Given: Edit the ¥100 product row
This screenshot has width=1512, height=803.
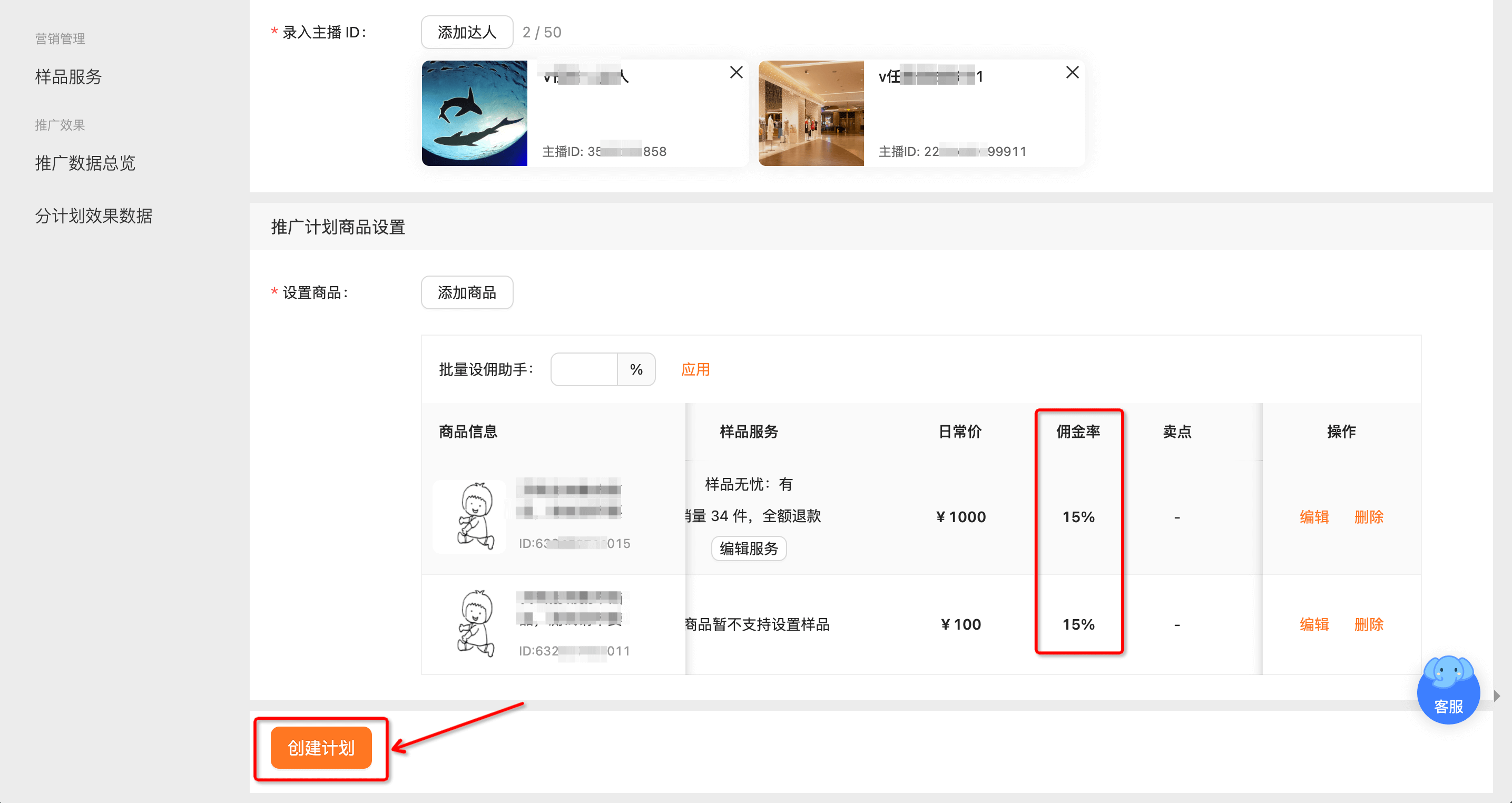Looking at the screenshot, I should pyautogui.click(x=1313, y=624).
